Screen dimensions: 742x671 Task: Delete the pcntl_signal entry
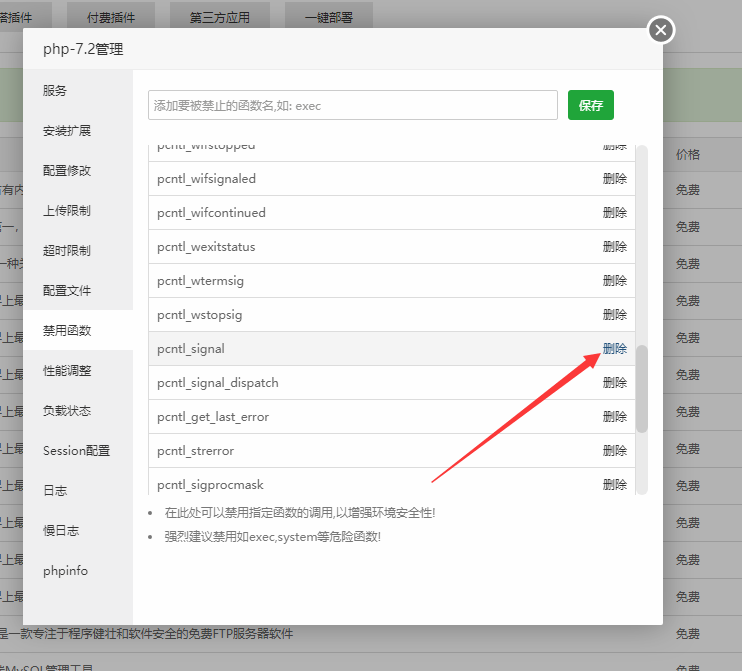(615, 349)
